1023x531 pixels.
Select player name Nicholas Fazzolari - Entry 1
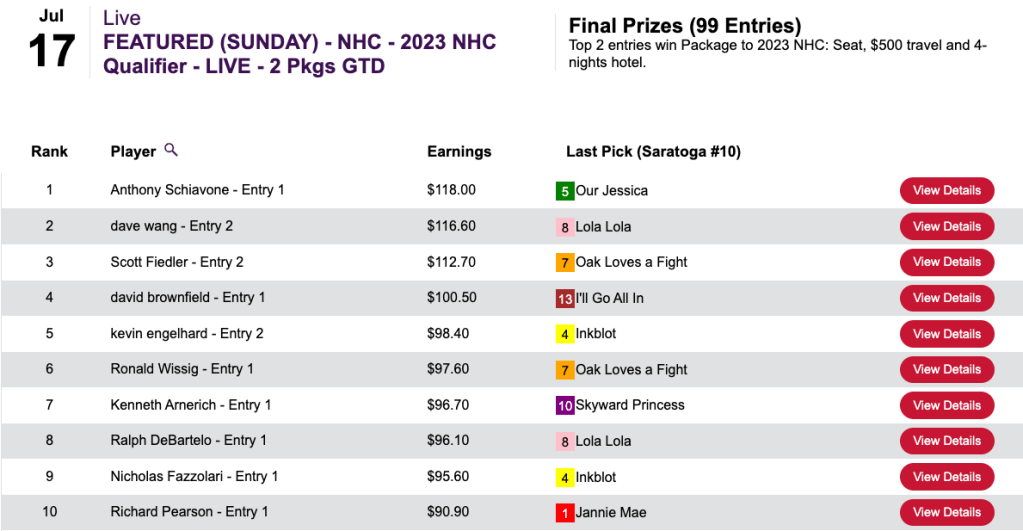(194, 476)
